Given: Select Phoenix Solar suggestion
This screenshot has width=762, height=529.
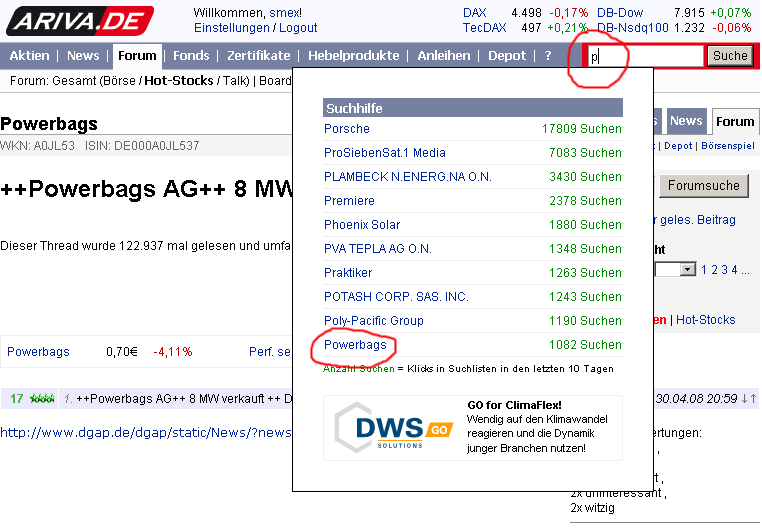Looking at the screenshot, I should pyautogui.click(x=362, y=224).
